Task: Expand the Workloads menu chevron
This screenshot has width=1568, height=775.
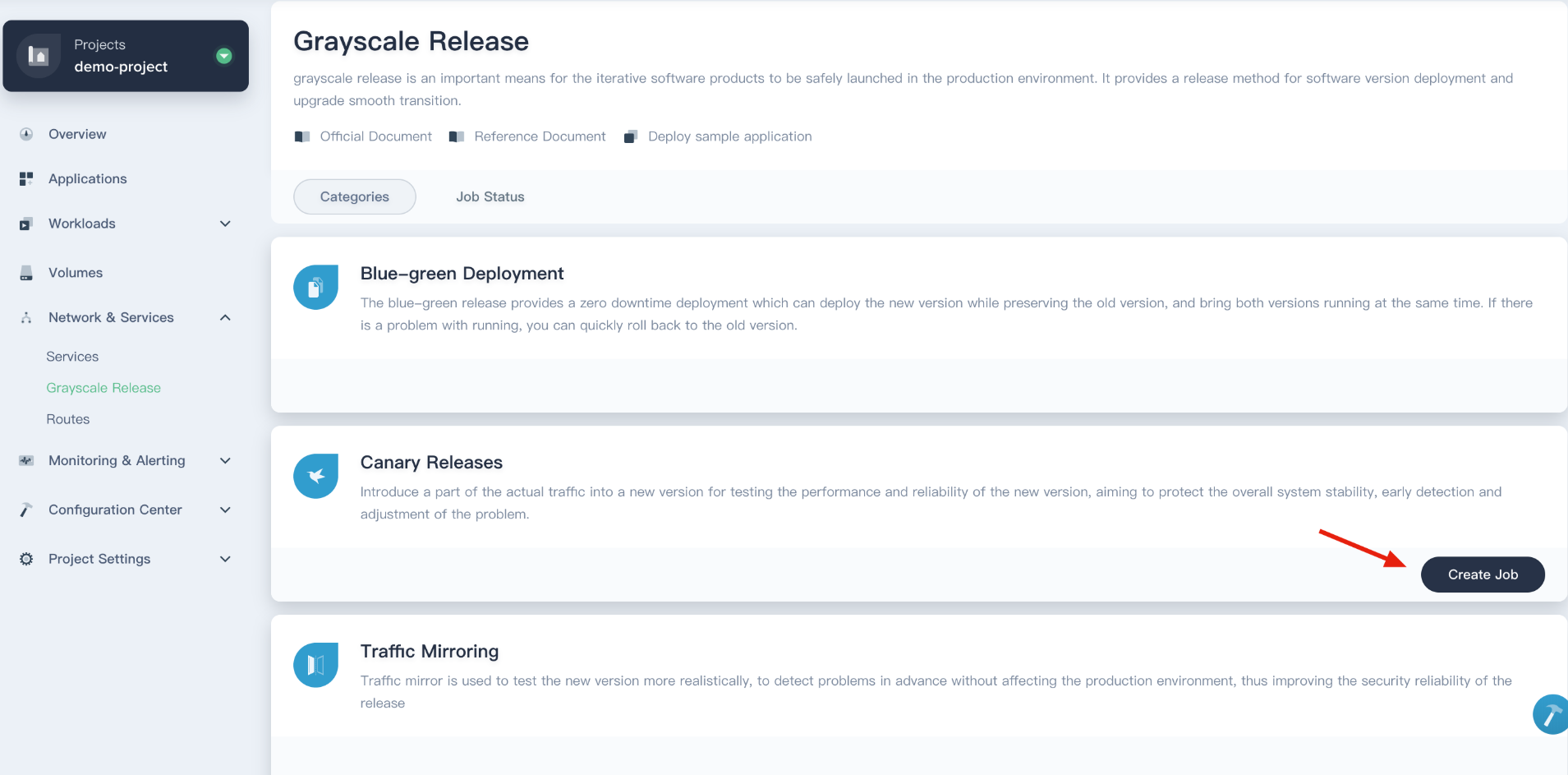Action: [225, 224]
